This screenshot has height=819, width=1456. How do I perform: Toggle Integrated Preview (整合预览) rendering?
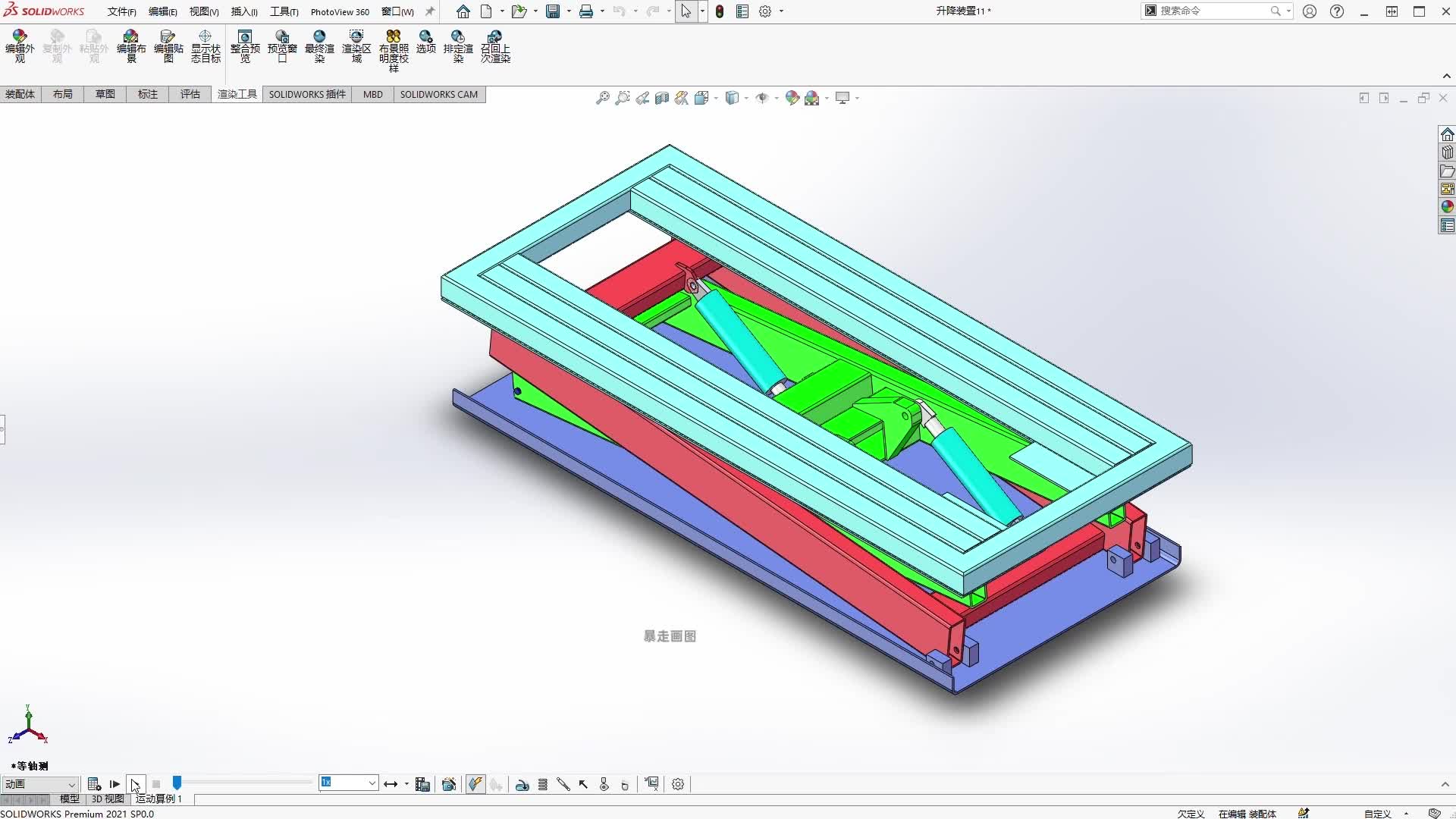coord(244,45)
